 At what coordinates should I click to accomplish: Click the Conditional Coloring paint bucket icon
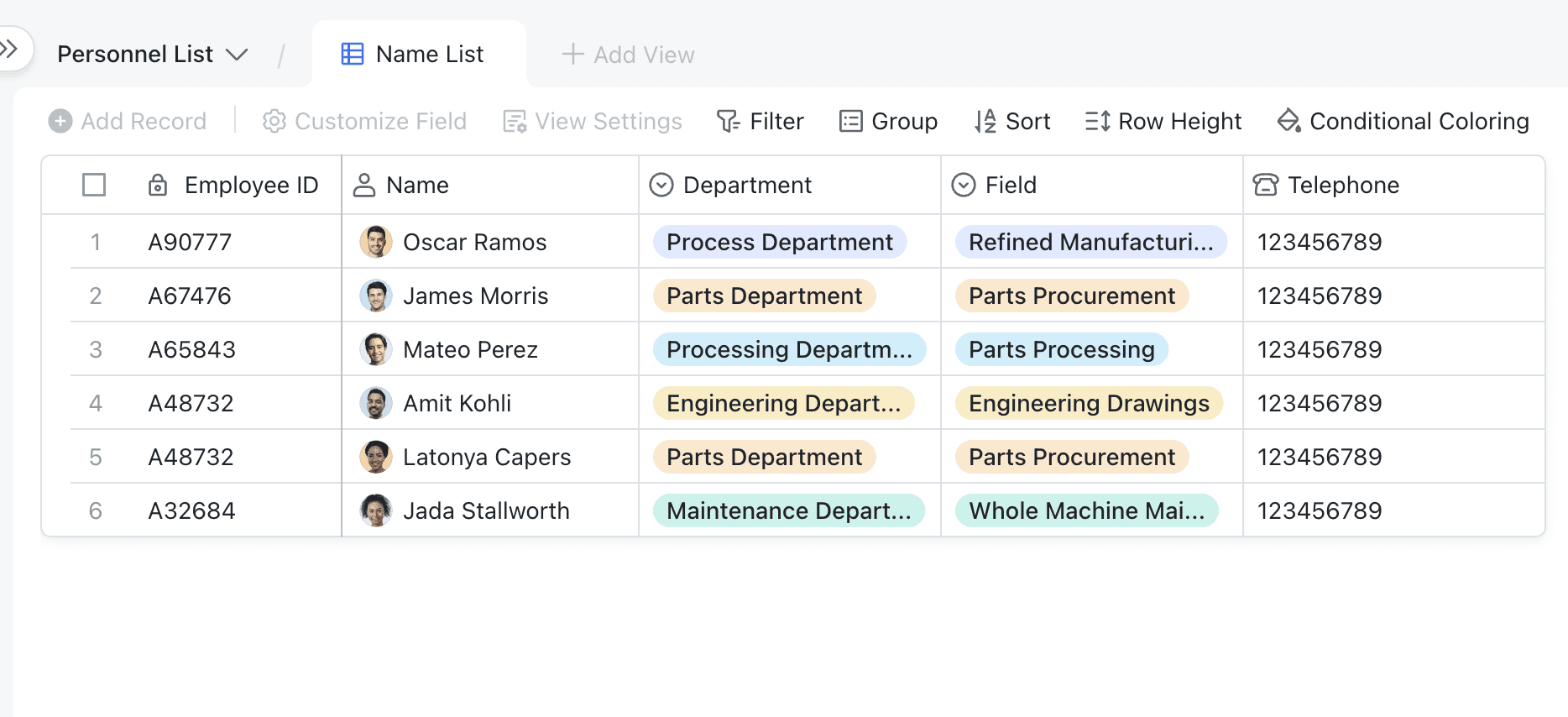click(x=1288, y=122)
